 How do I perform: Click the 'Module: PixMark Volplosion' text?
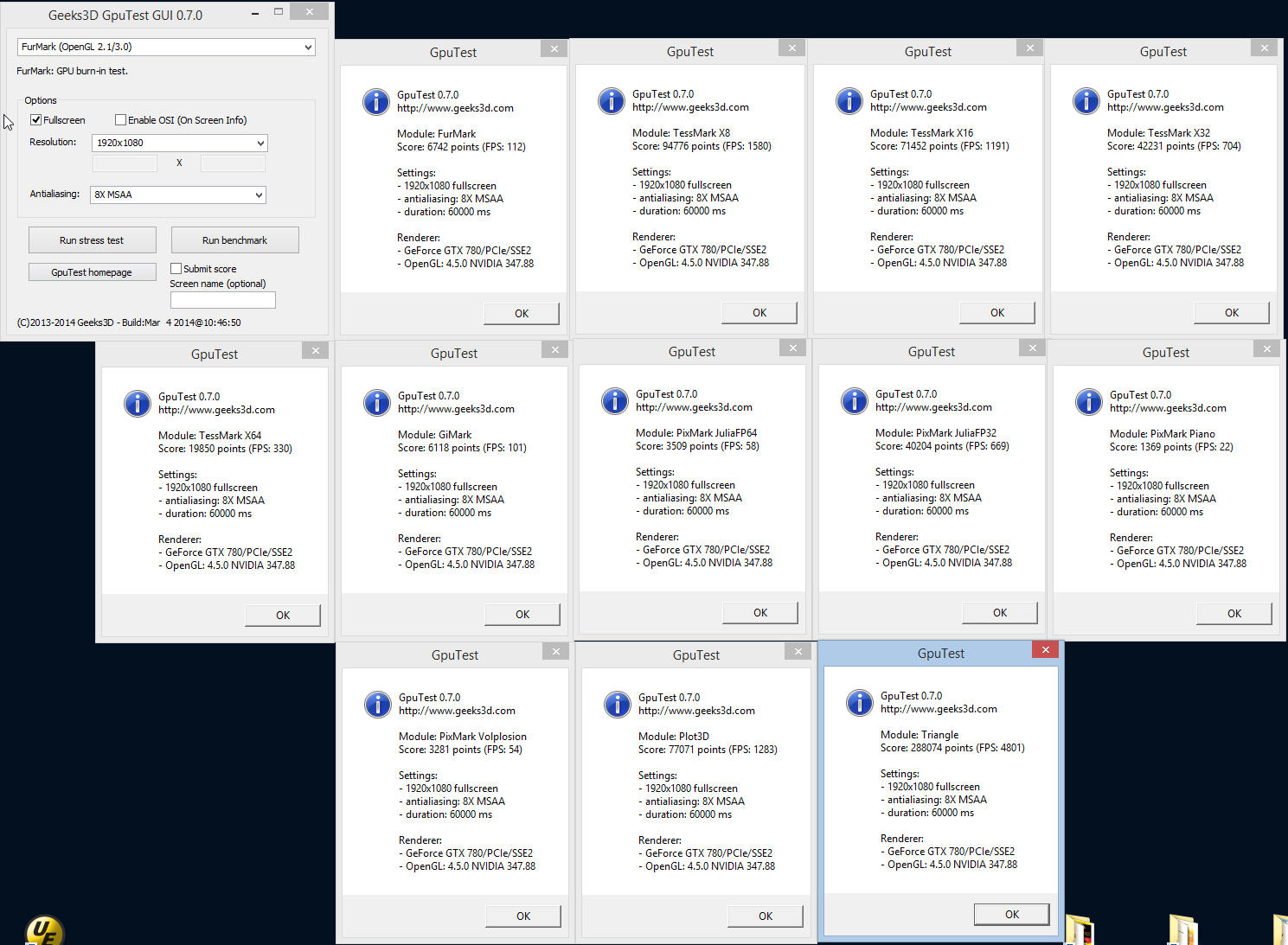pyautogui.click(x=463, y=737)
